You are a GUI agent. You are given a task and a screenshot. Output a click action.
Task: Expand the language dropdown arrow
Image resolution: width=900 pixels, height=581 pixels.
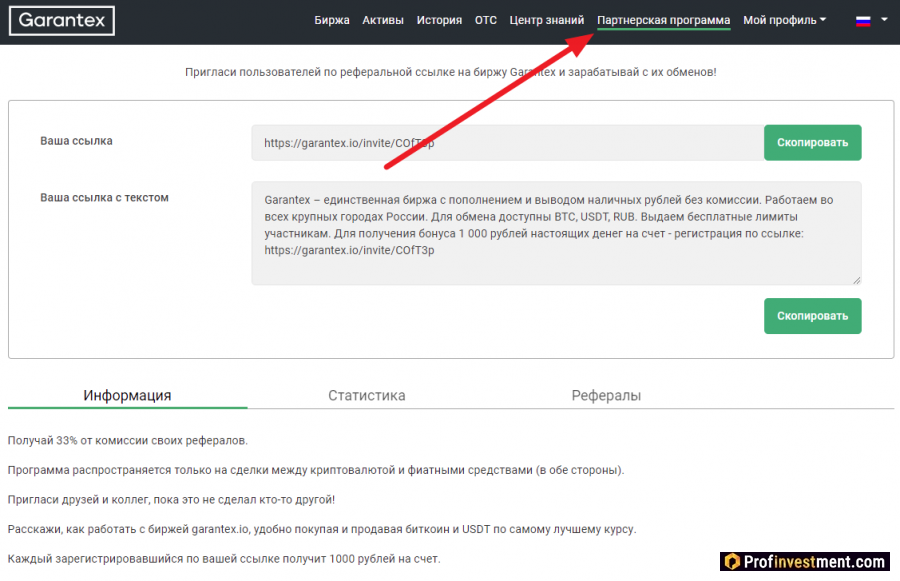pyautogui.click(x=885, y=20)
